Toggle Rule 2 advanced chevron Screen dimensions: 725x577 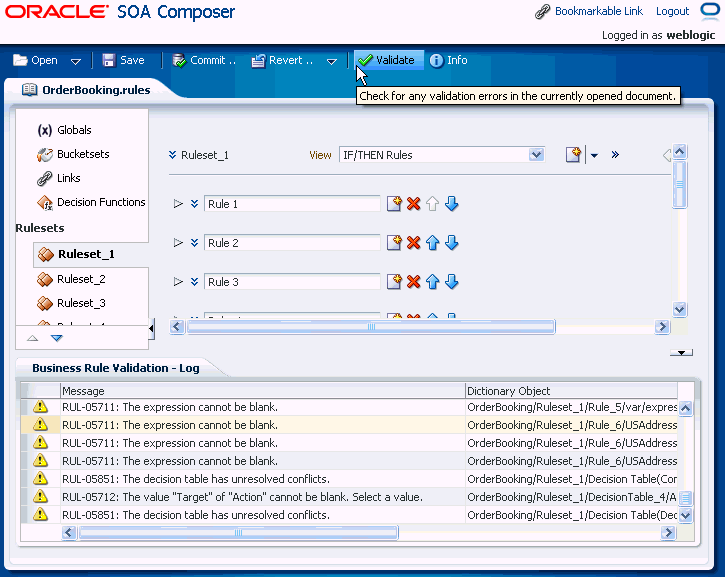pos(195,242)
